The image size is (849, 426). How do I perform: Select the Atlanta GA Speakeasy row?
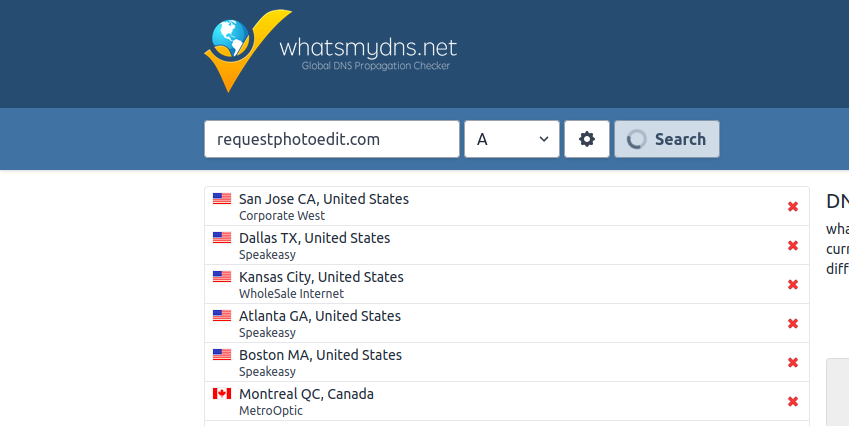click(x=507, y=323)
